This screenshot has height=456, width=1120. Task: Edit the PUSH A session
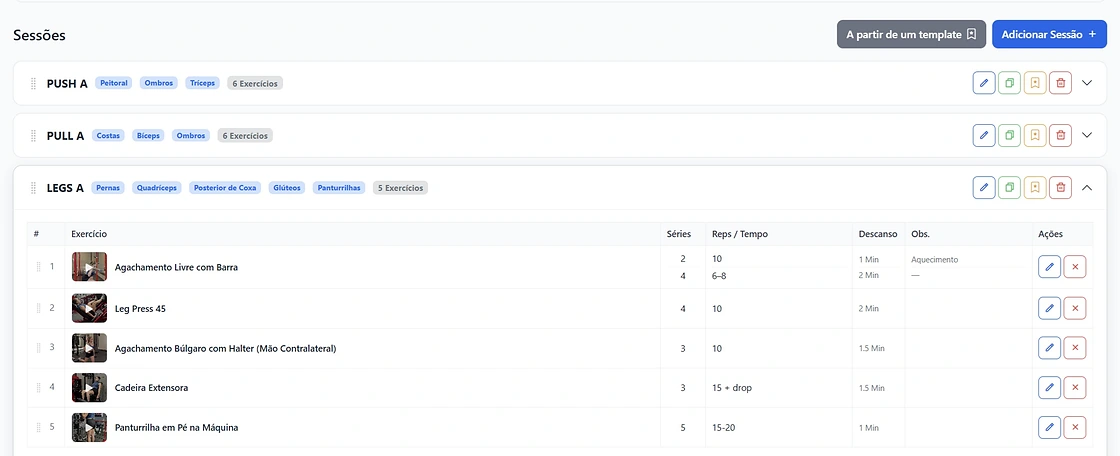coord(984,83)
